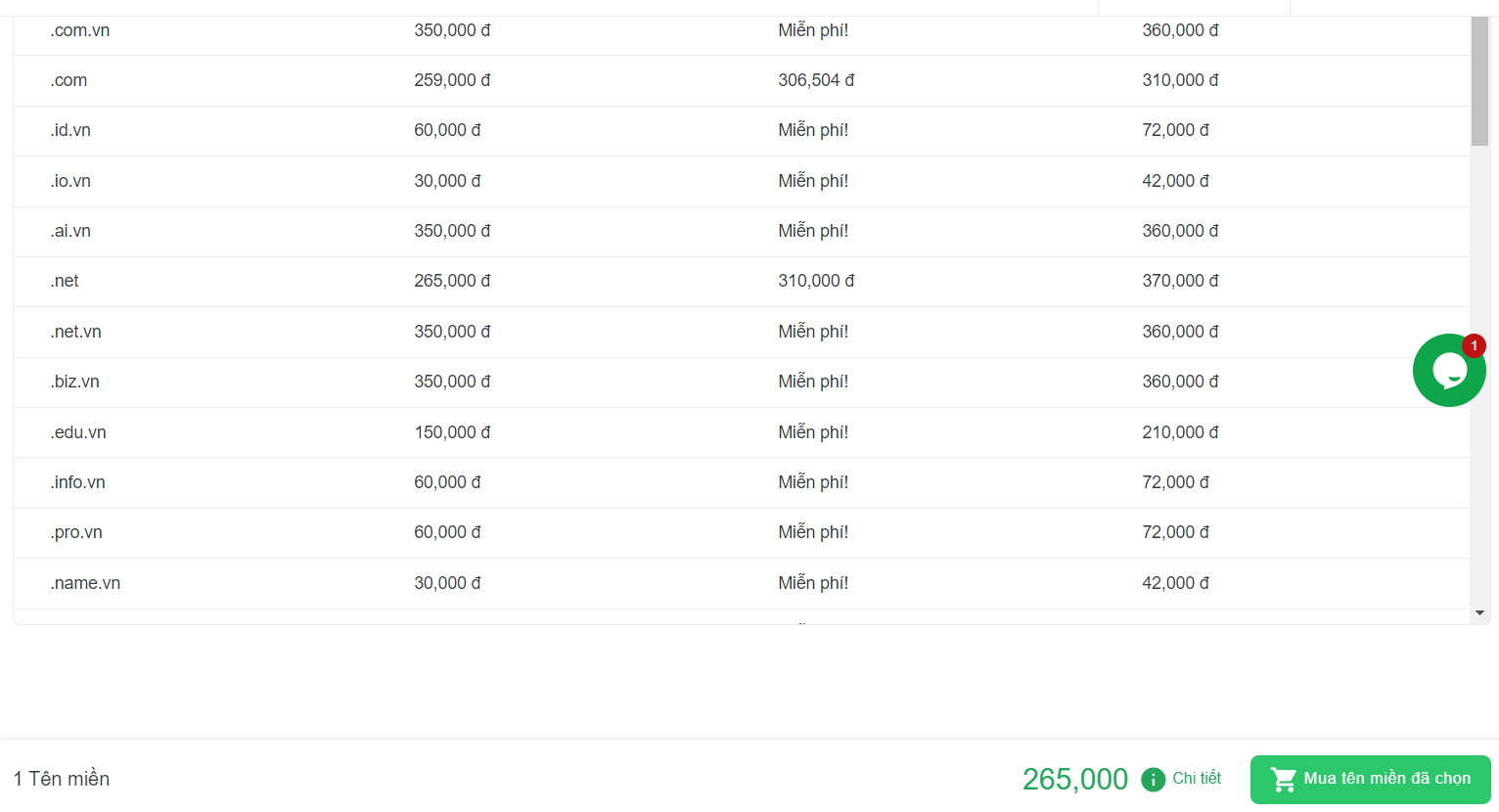This screenshot has height=812, width=1499.
Task: Click the shopping cart icon on buy button
Action: click(1284, 779)
